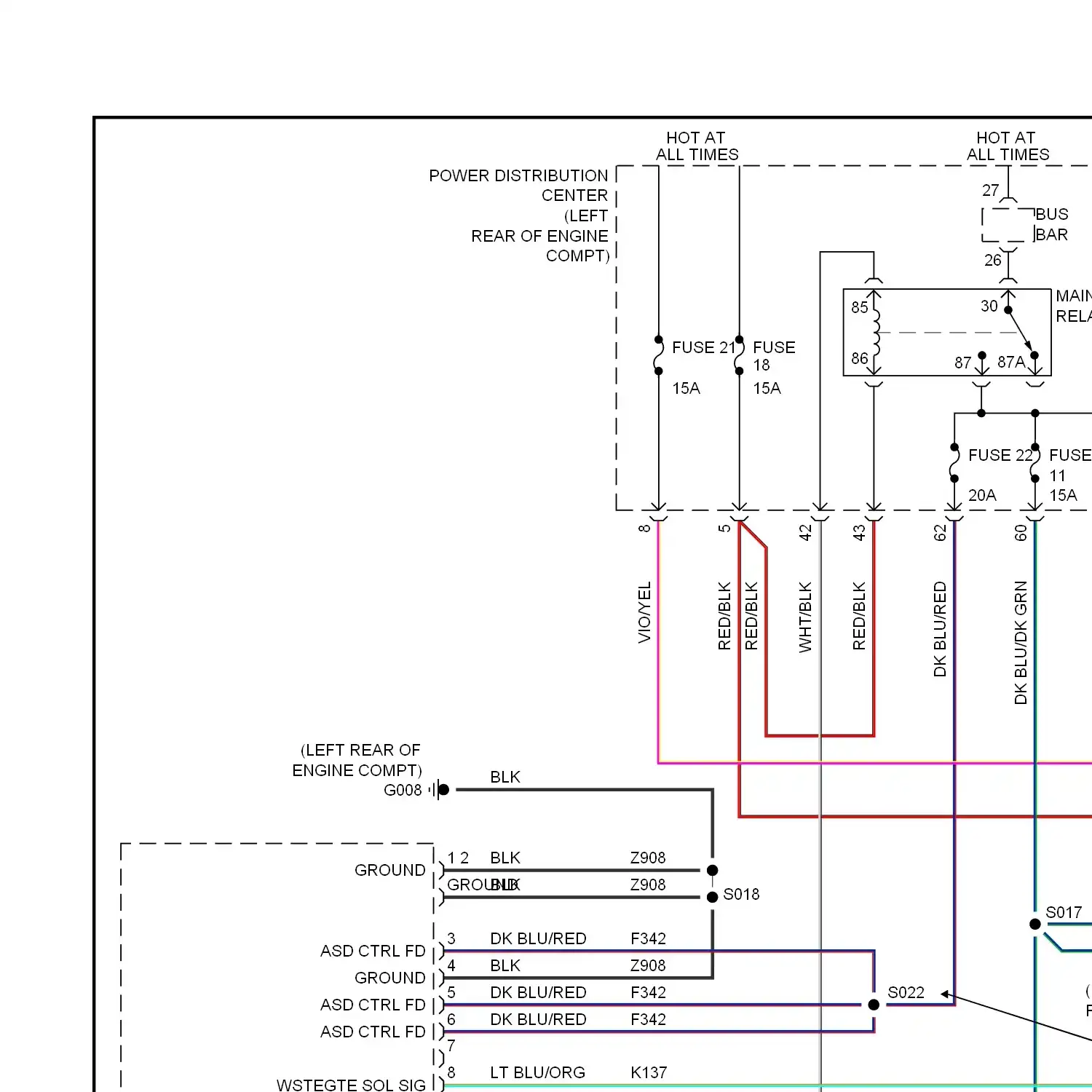Click the DK BLU/DK GRN wire label
The width and height of the screenshot is (1092, 1092).
pyautogui.click(x=1021, y=643)
